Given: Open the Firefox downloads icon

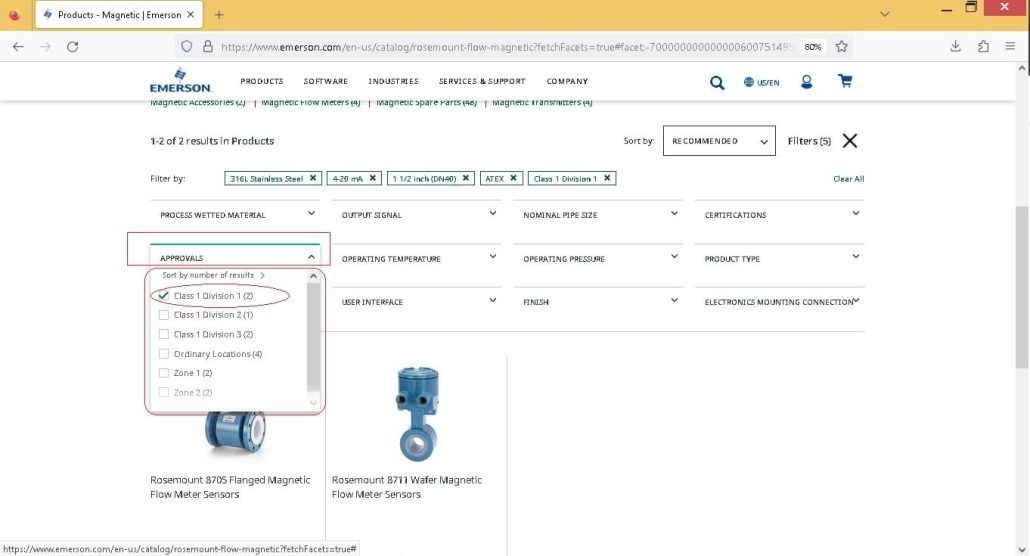Looking at the screenshot, I should point(955,46).
